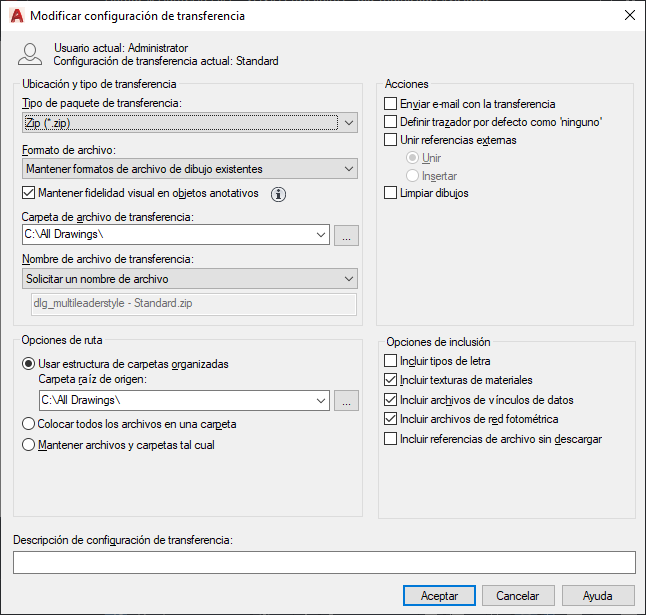Open help with the Ayuda button

coord(598,596)
